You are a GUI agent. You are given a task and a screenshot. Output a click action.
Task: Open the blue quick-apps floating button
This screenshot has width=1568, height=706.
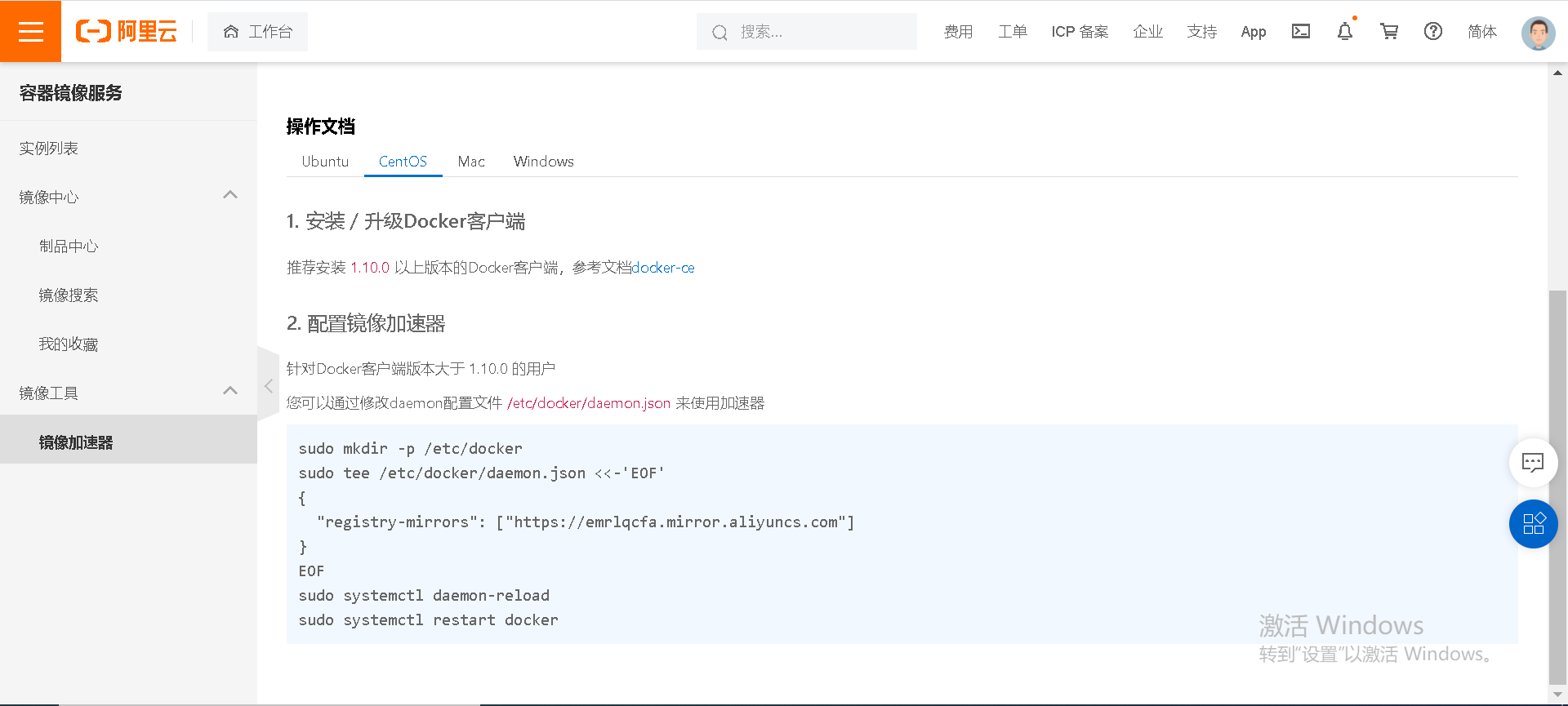1533,524
